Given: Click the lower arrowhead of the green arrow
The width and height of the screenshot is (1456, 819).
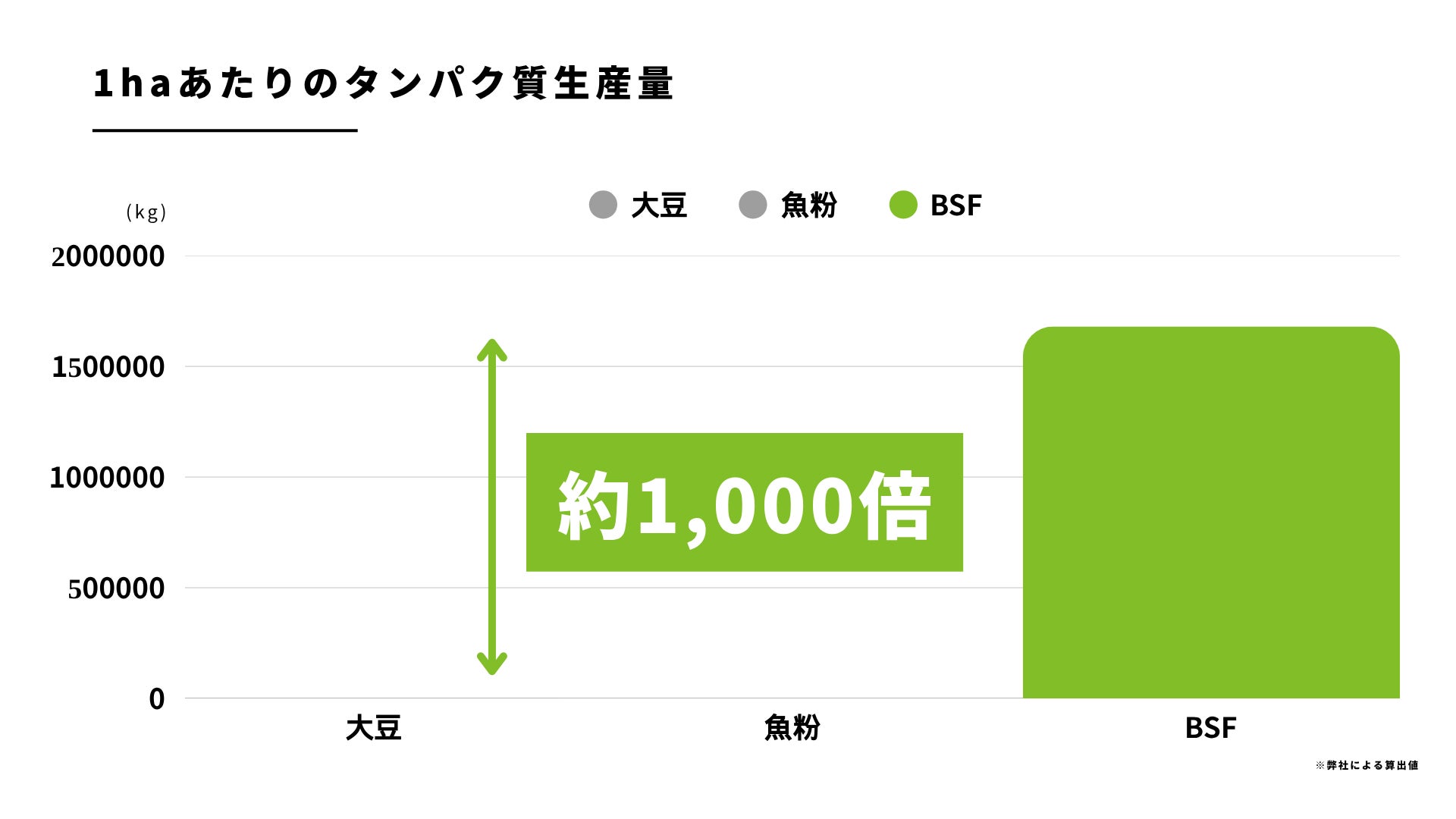Looking at the screenshot, I should point(491,664).
